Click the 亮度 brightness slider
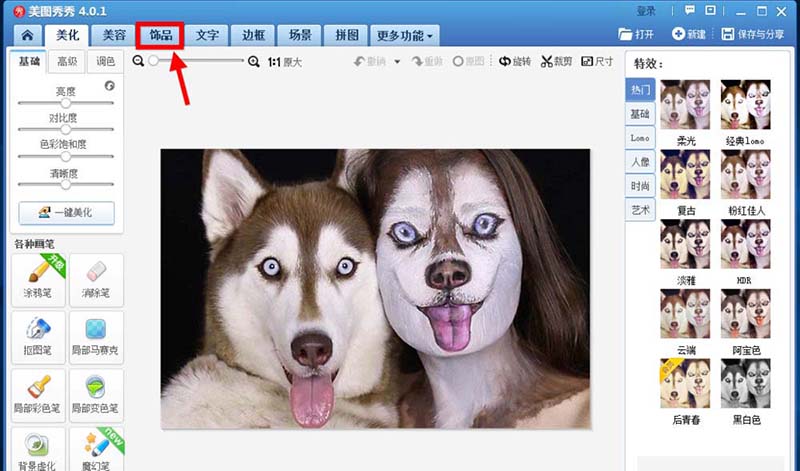 tap(65, 103)
